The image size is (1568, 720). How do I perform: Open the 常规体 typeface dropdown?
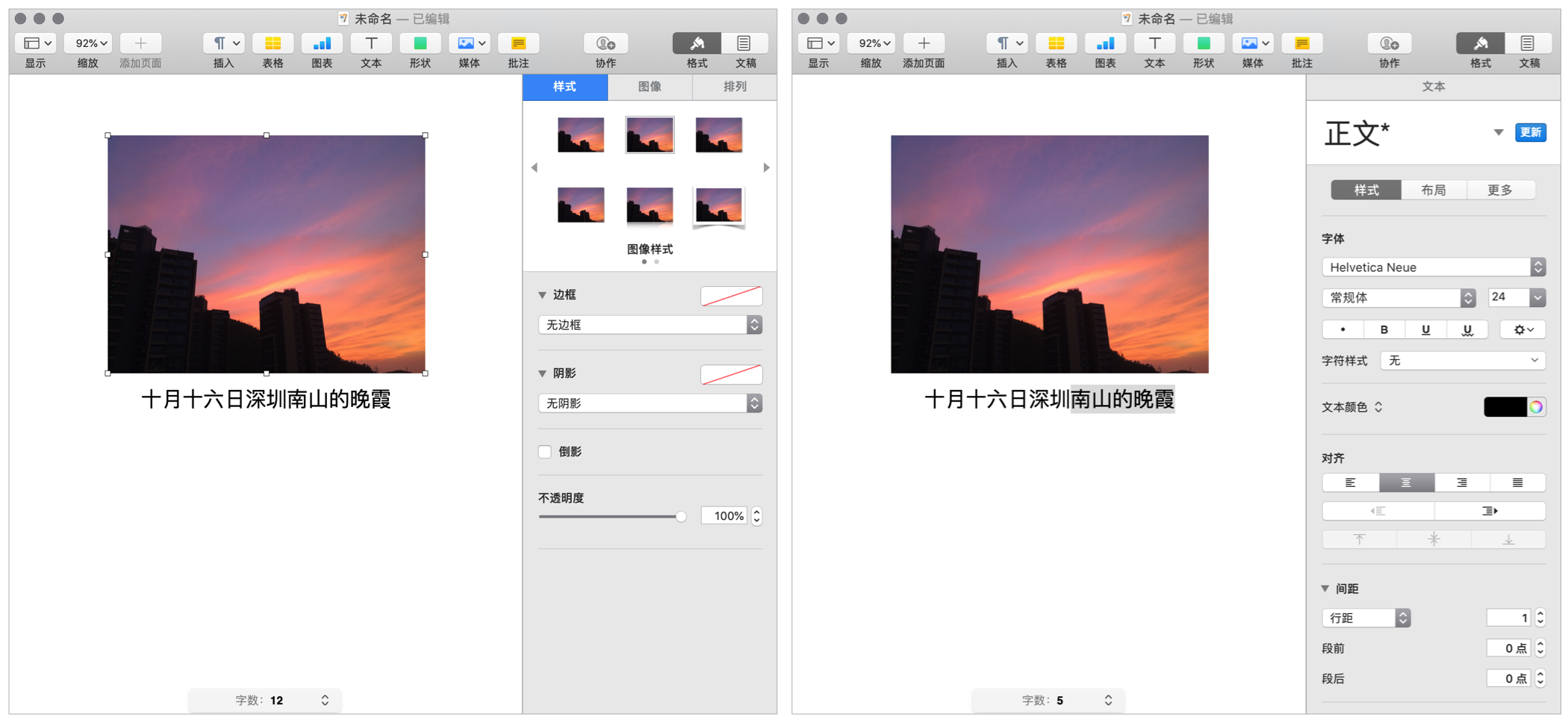tap(1399, 298)
